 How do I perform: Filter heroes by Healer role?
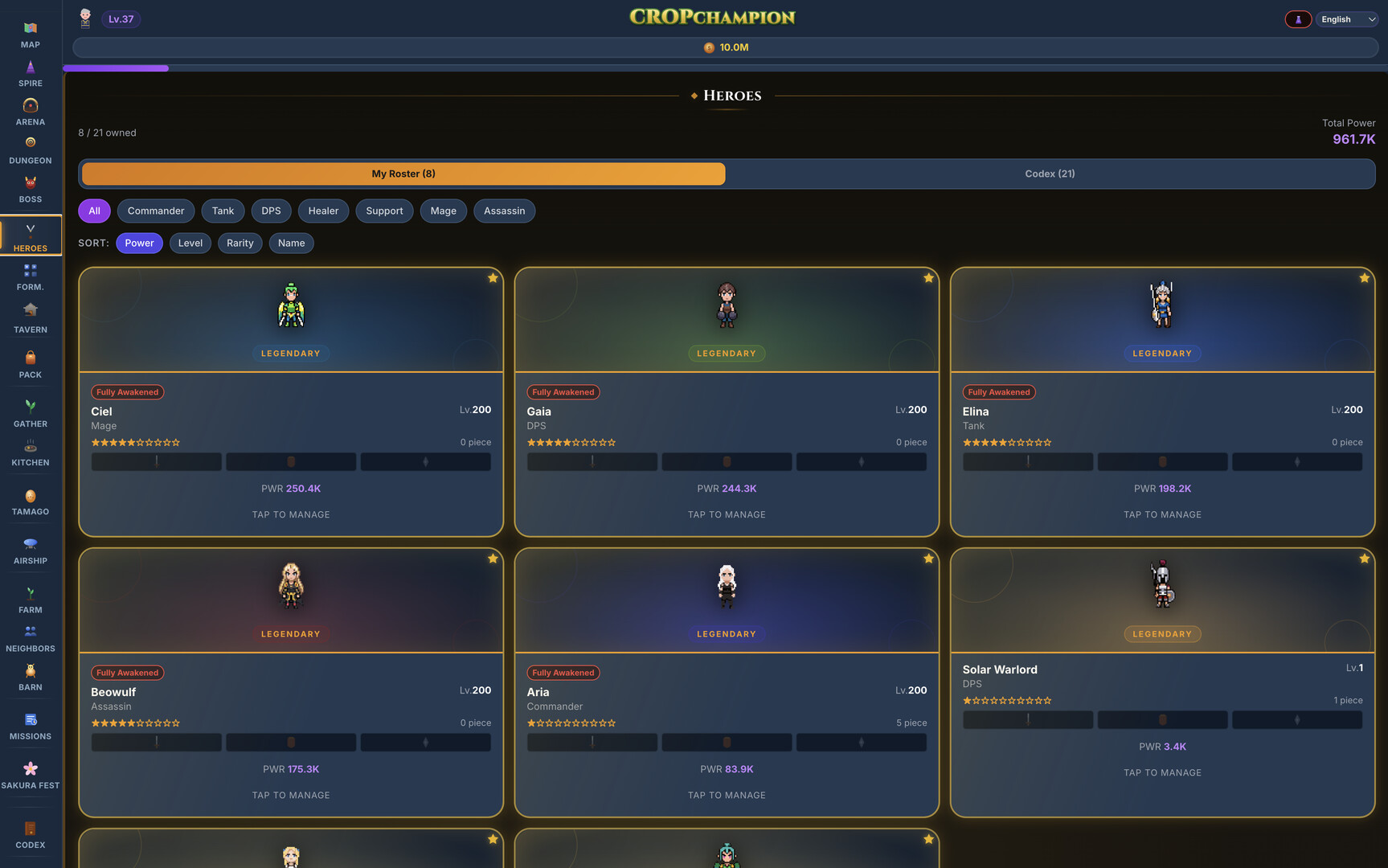pos(323,211)
